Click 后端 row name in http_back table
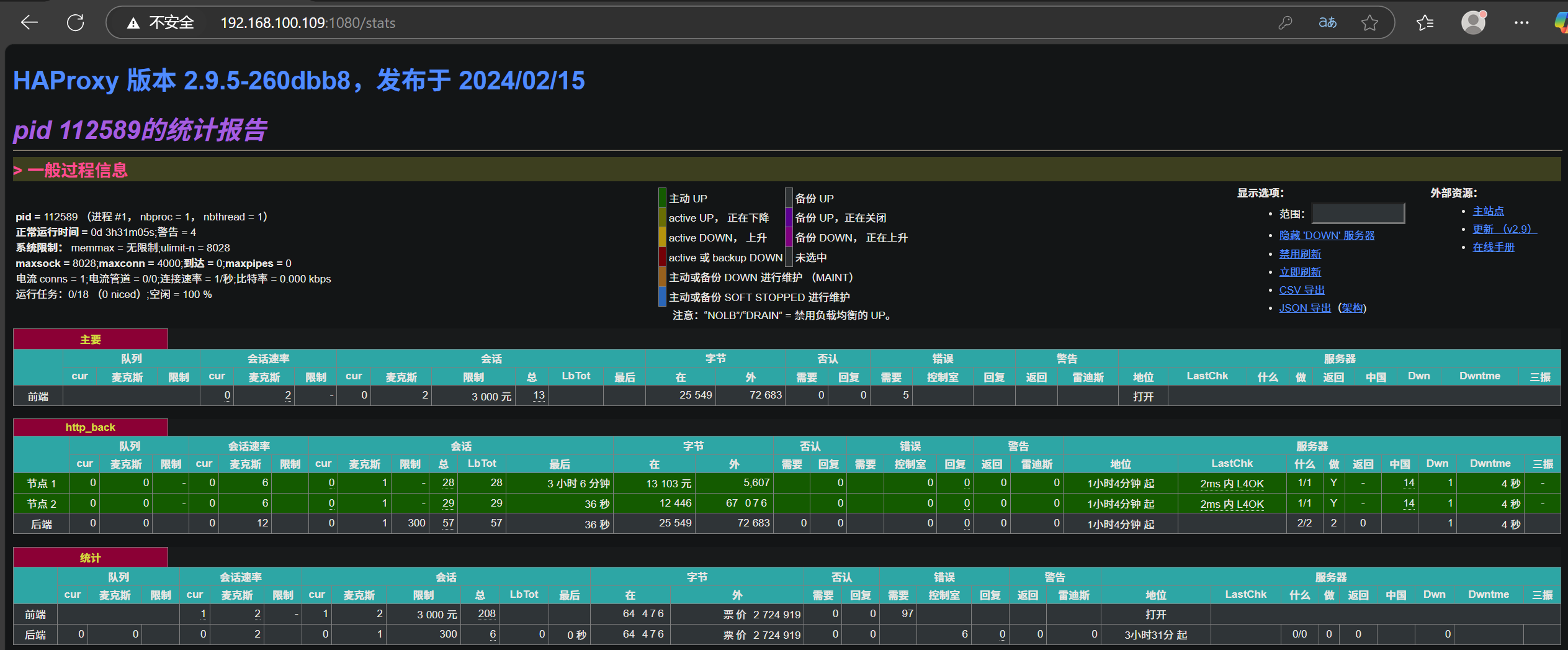1568x650 pixels. tap(42, 524)
